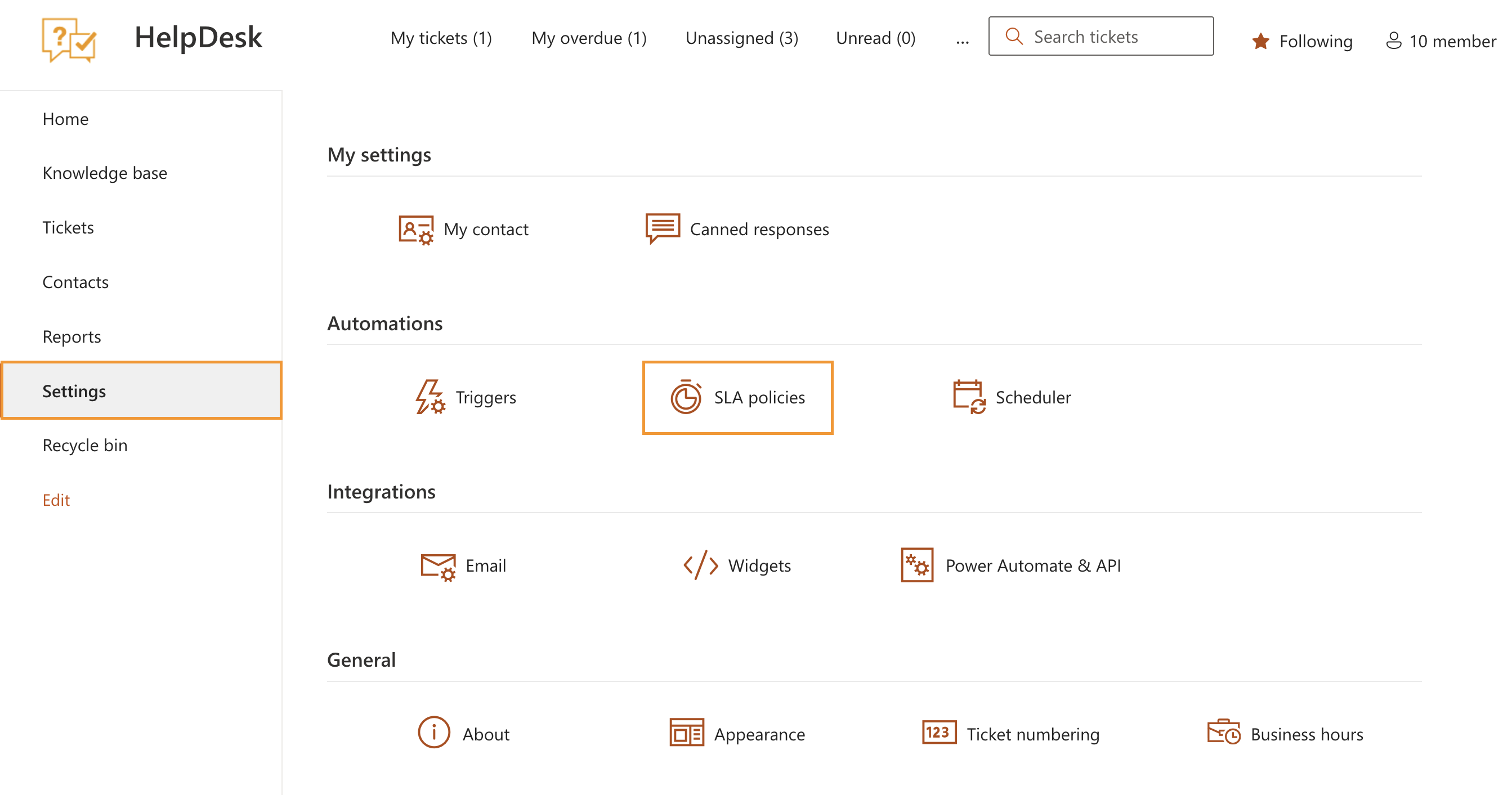The image size is (1512, 795).
Task: Open the Appearance settings
Action: point(737,734)
